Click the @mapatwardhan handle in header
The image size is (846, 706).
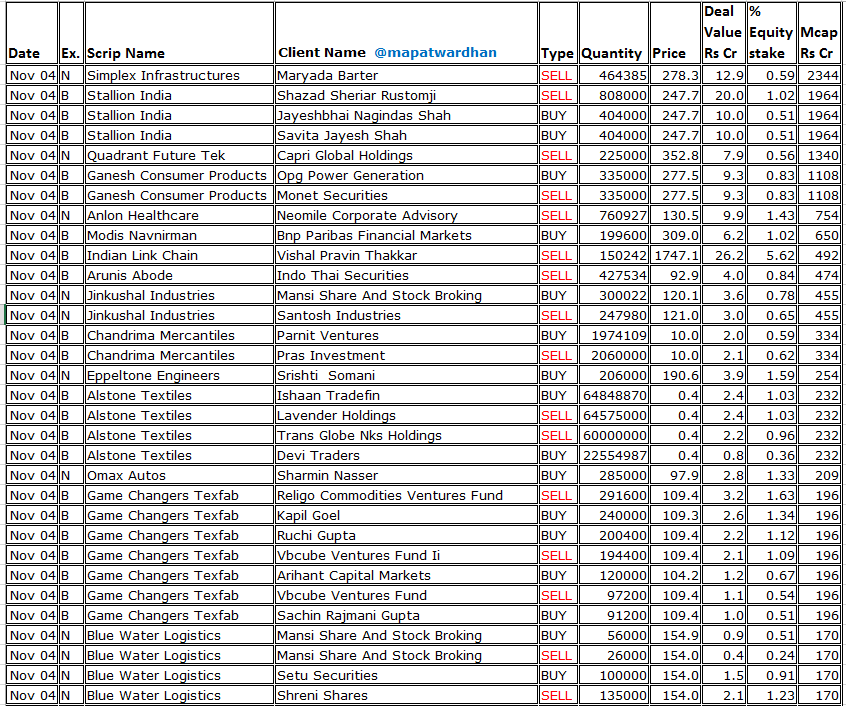tap(435, 53)
